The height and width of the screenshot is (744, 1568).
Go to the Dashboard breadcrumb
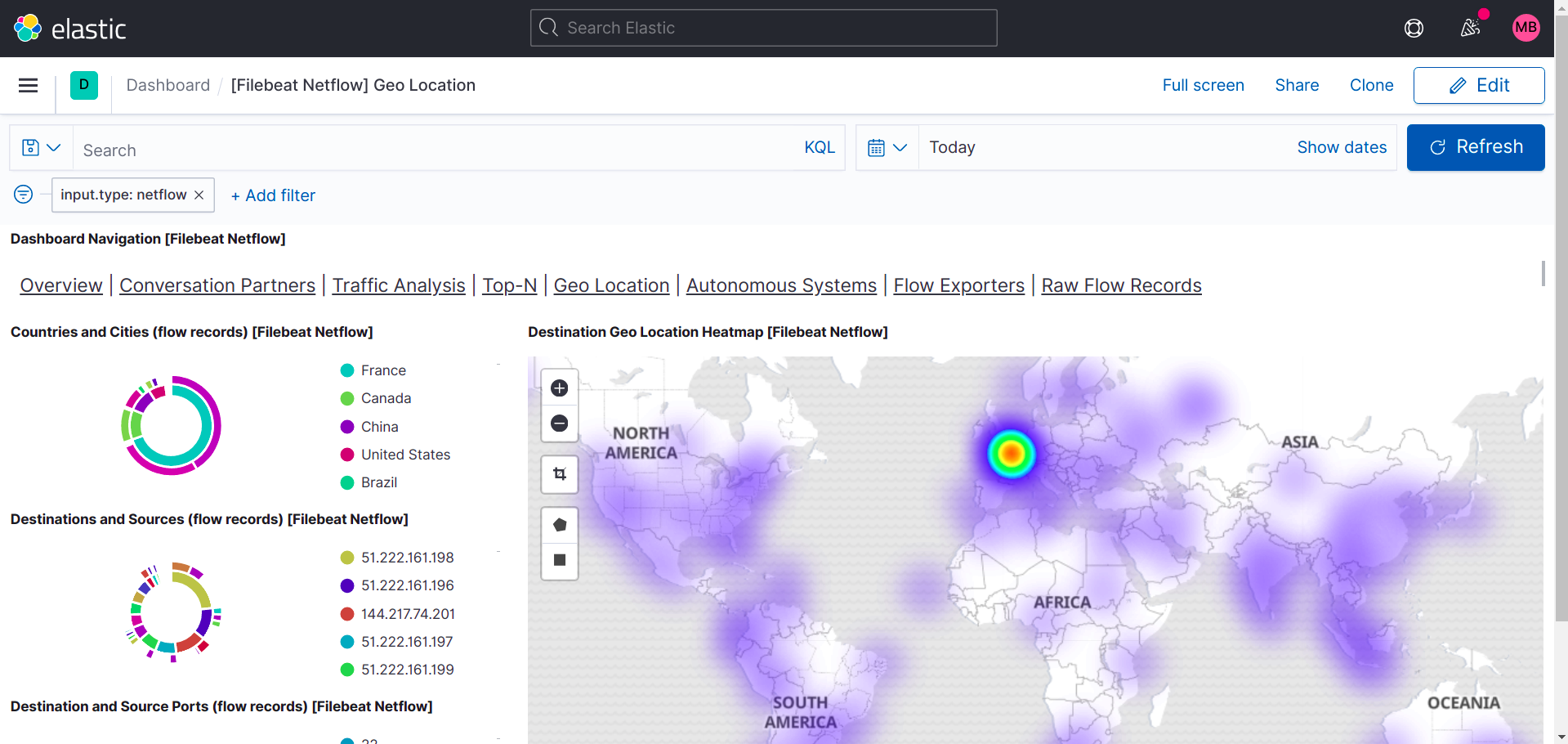168,85
